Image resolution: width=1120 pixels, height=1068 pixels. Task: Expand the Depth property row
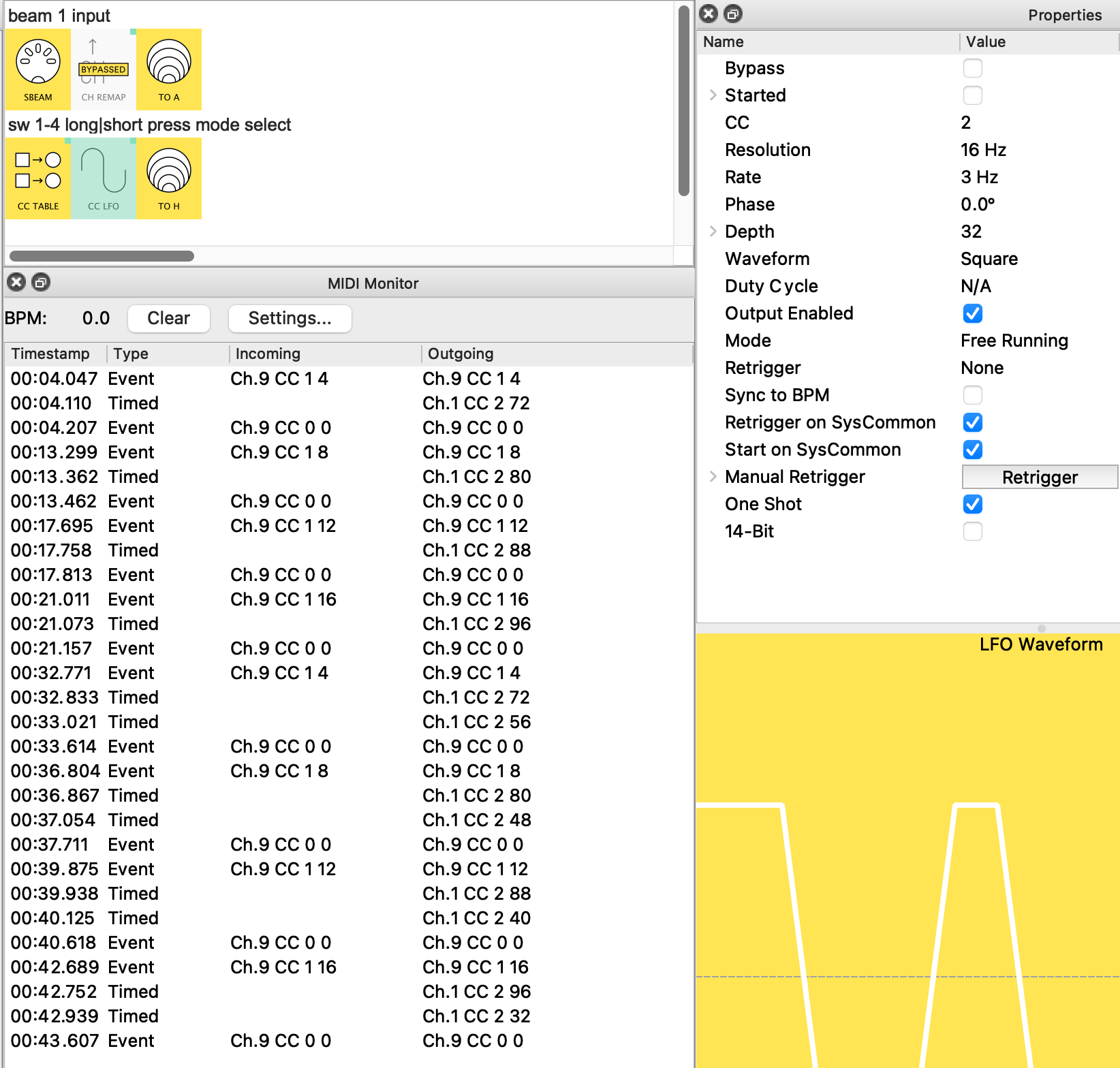pyautogui.click(x=713, y=232)
